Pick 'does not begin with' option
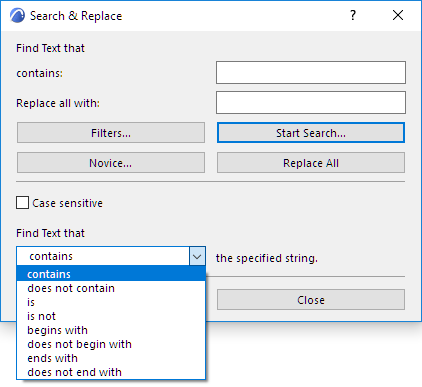 111,344
